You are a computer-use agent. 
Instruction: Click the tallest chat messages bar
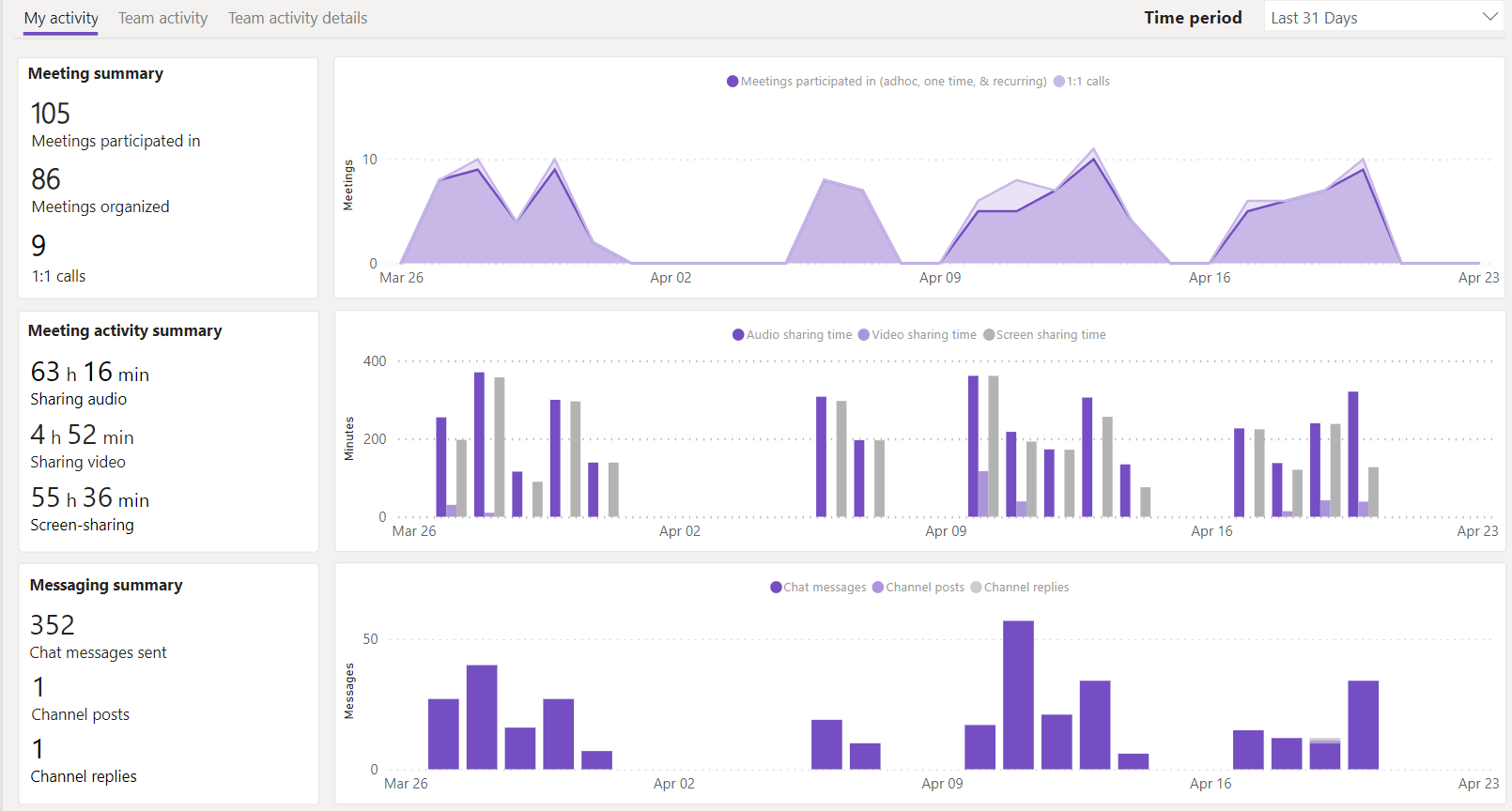(x=1018, y=695)
